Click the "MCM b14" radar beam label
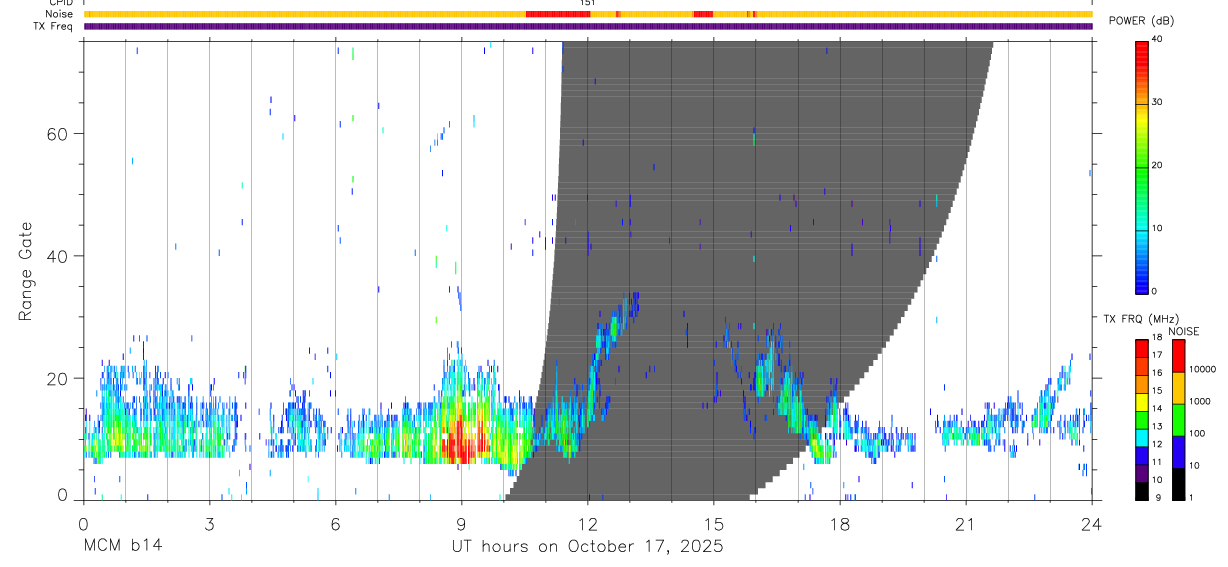 (x=122, y=546)
